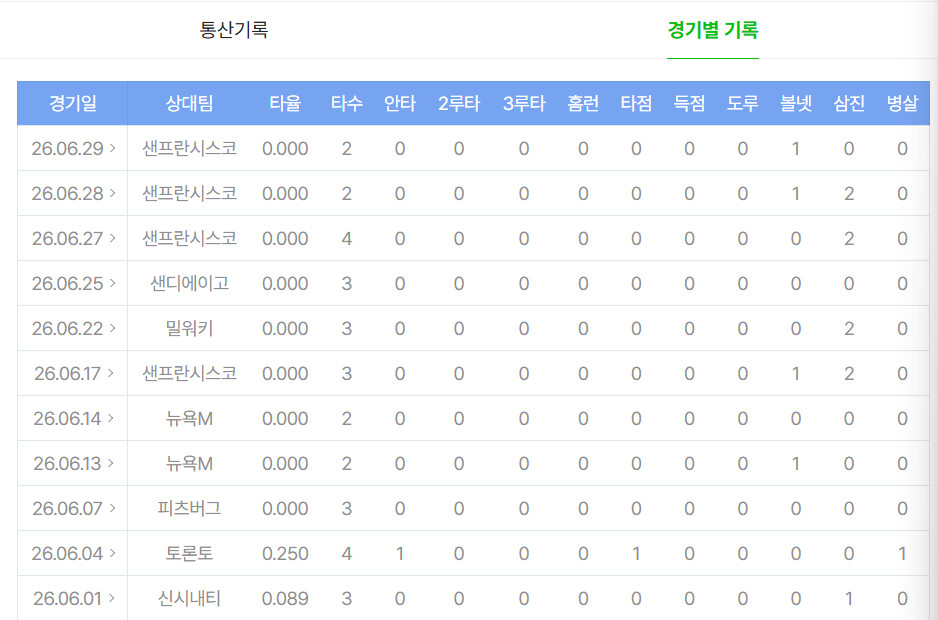The image size is (938, 620).
Task: Click the chevron next to 26.06.14
Action: (111, 418)
